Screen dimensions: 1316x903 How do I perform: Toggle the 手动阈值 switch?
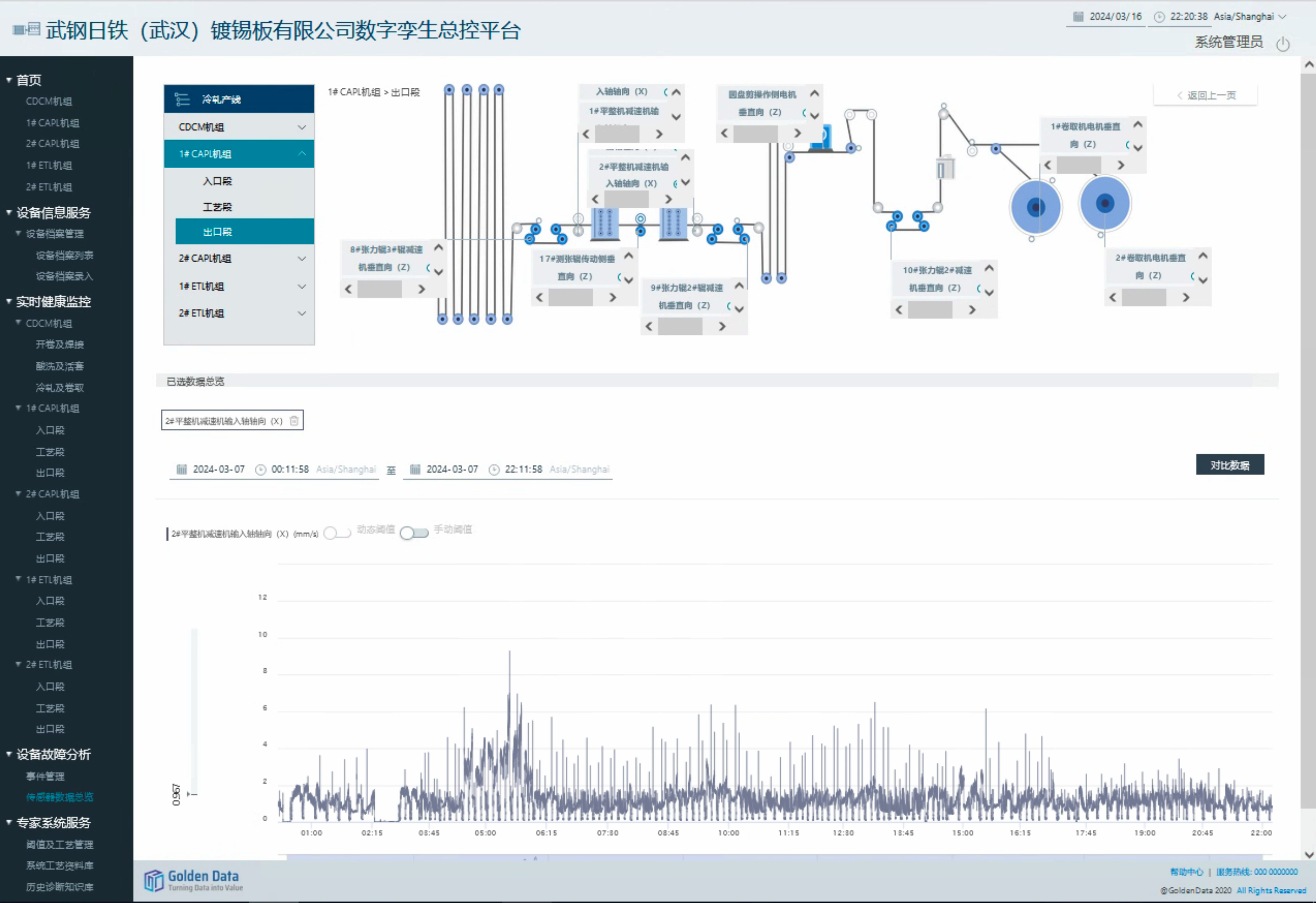click(x=414, y=533)
